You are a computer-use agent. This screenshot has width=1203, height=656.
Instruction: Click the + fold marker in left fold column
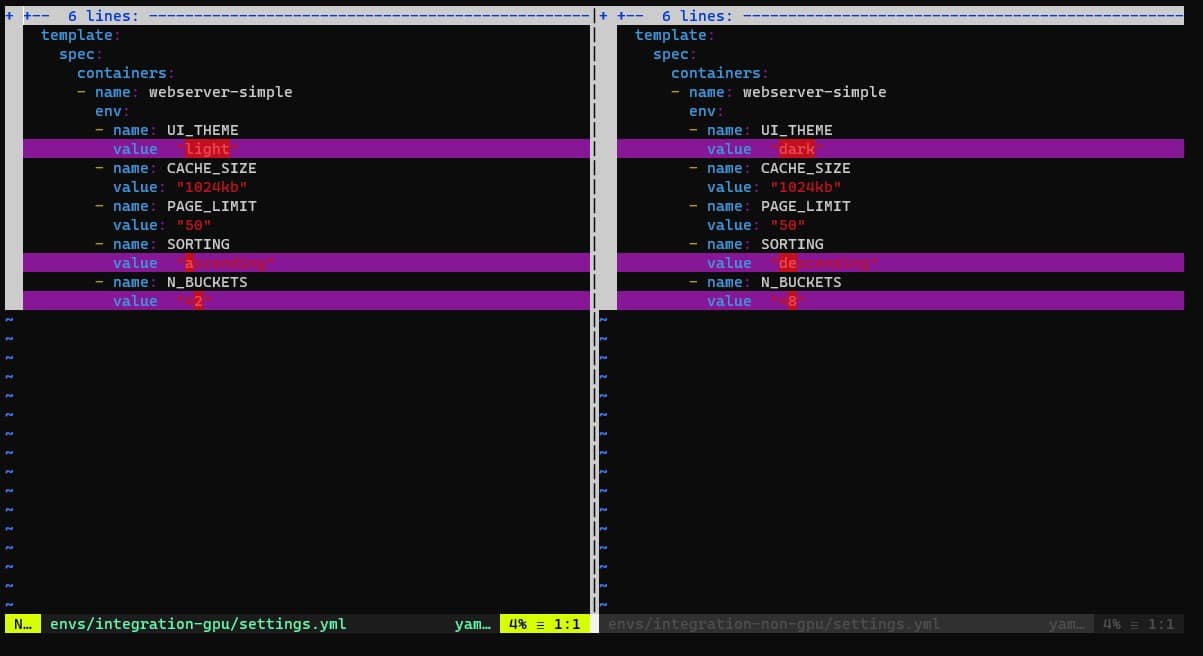pos(10,16)
